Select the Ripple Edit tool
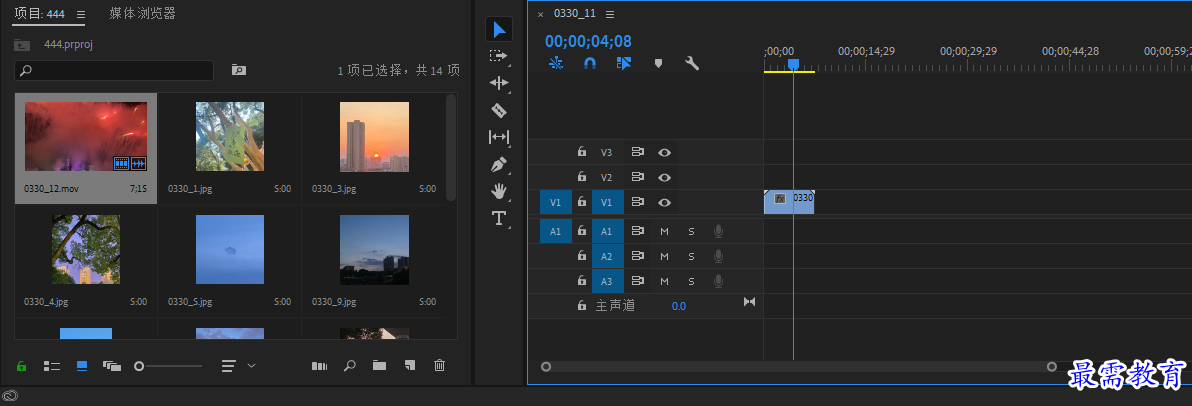This screenshot has width=1192, height=406. click(499, 83)
